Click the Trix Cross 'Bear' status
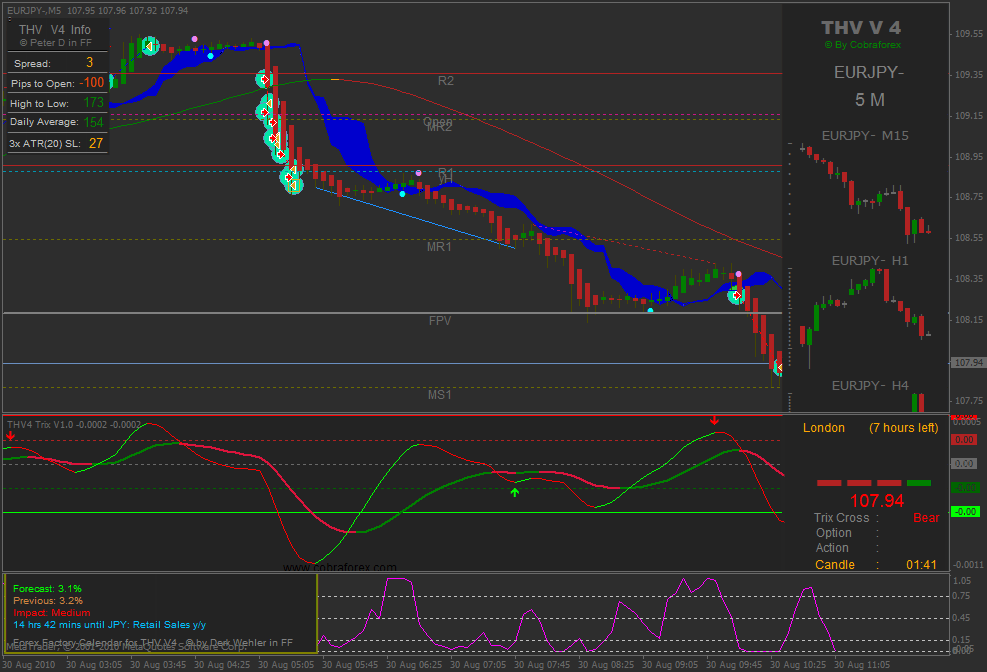Screen dimensions: 987x672 point(926,518)
